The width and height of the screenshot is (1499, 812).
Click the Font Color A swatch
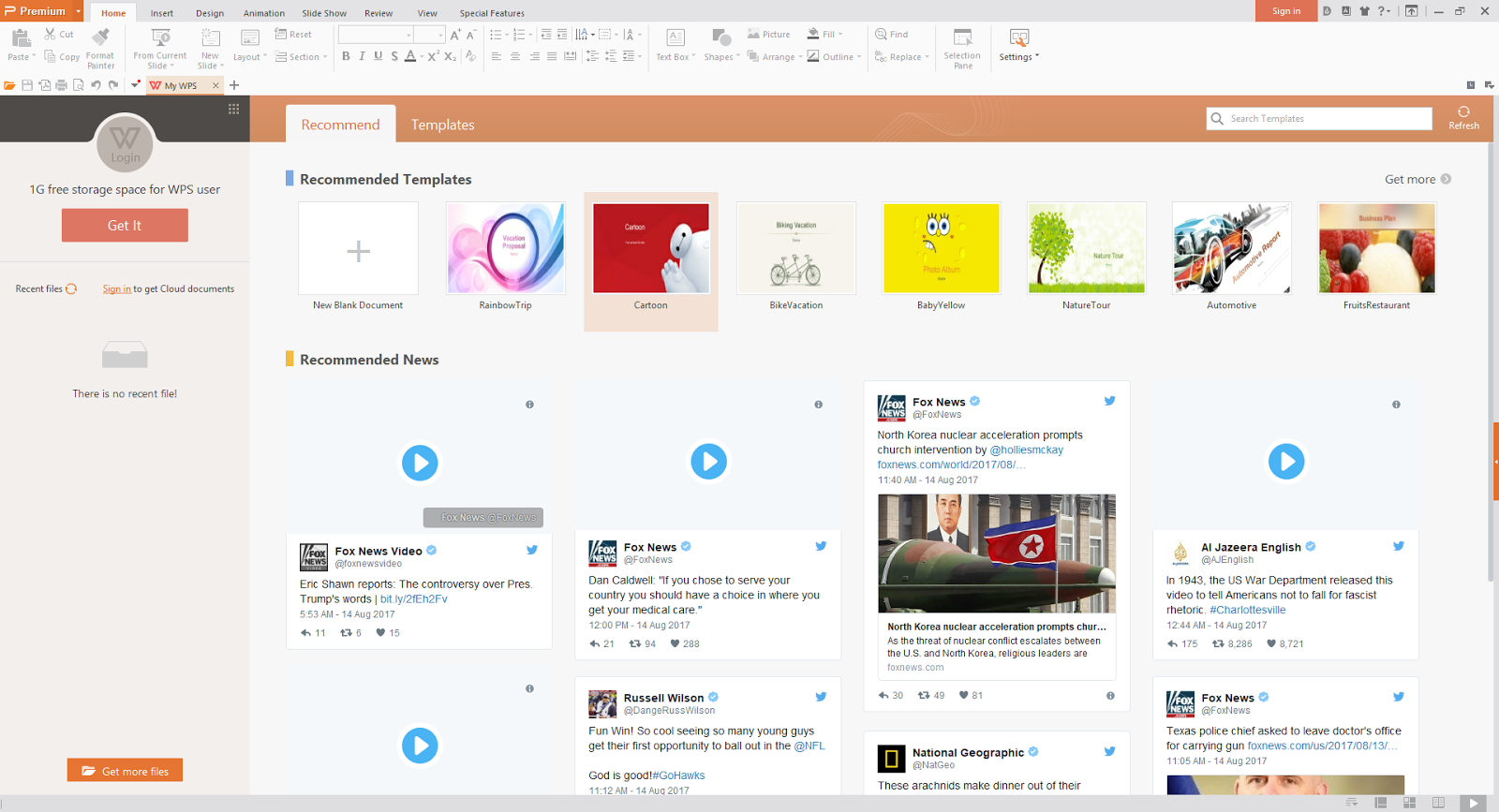(410, 56)
